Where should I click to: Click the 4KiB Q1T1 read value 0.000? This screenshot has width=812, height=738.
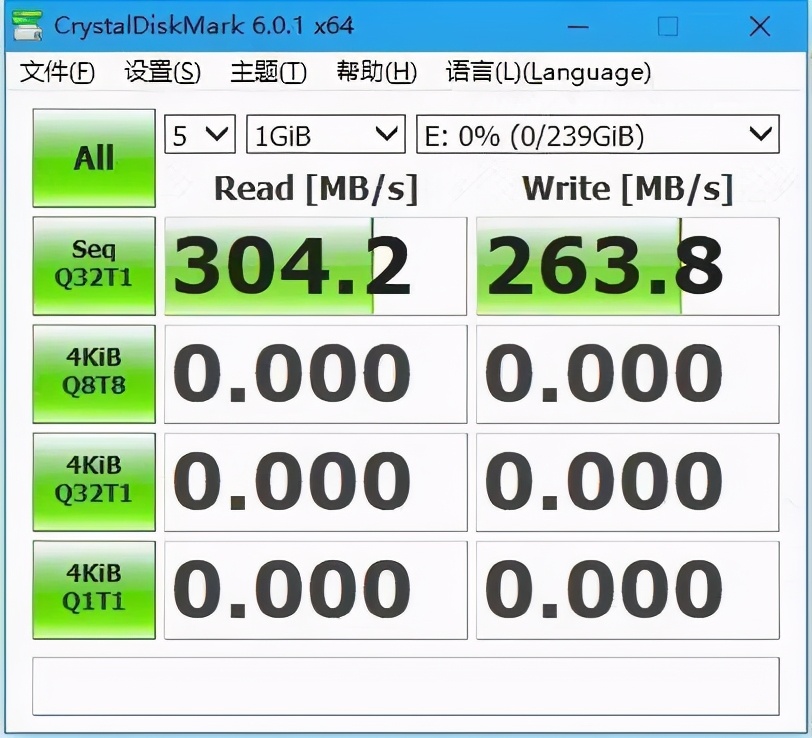coord(315,590)
